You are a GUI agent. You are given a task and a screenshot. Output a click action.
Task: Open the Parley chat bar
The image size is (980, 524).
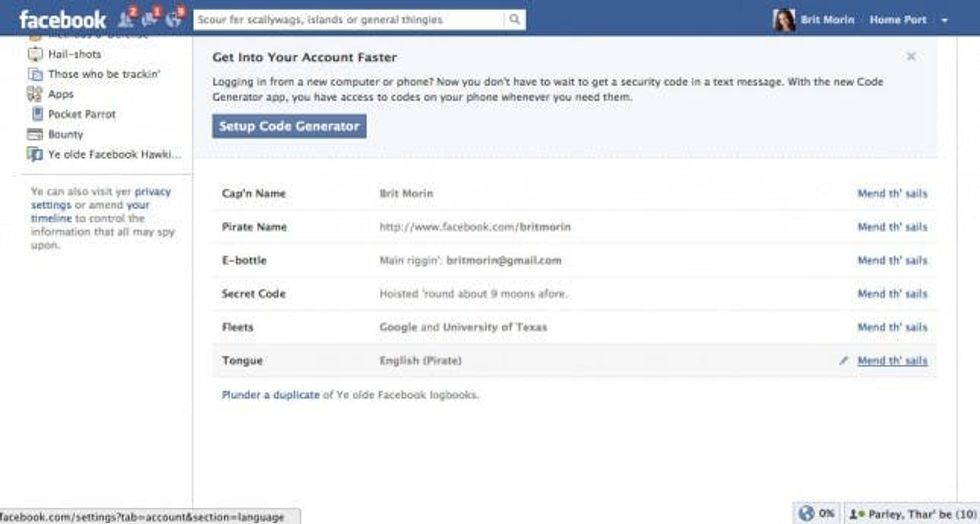[x=910, y=512]
